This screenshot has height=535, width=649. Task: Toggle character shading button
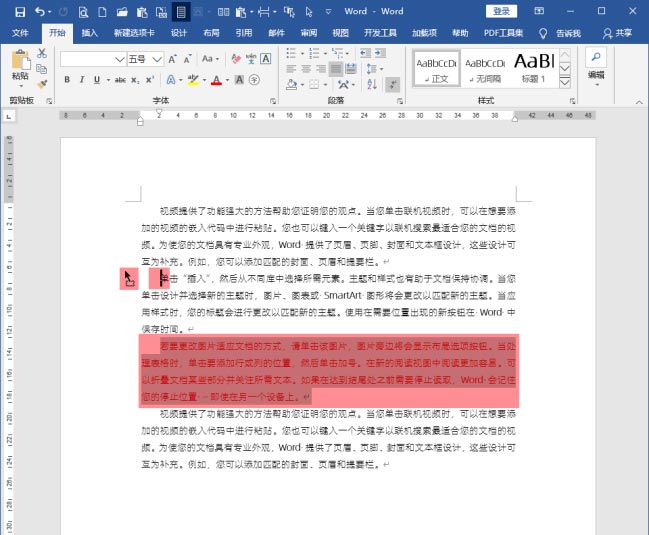(239, 80)
